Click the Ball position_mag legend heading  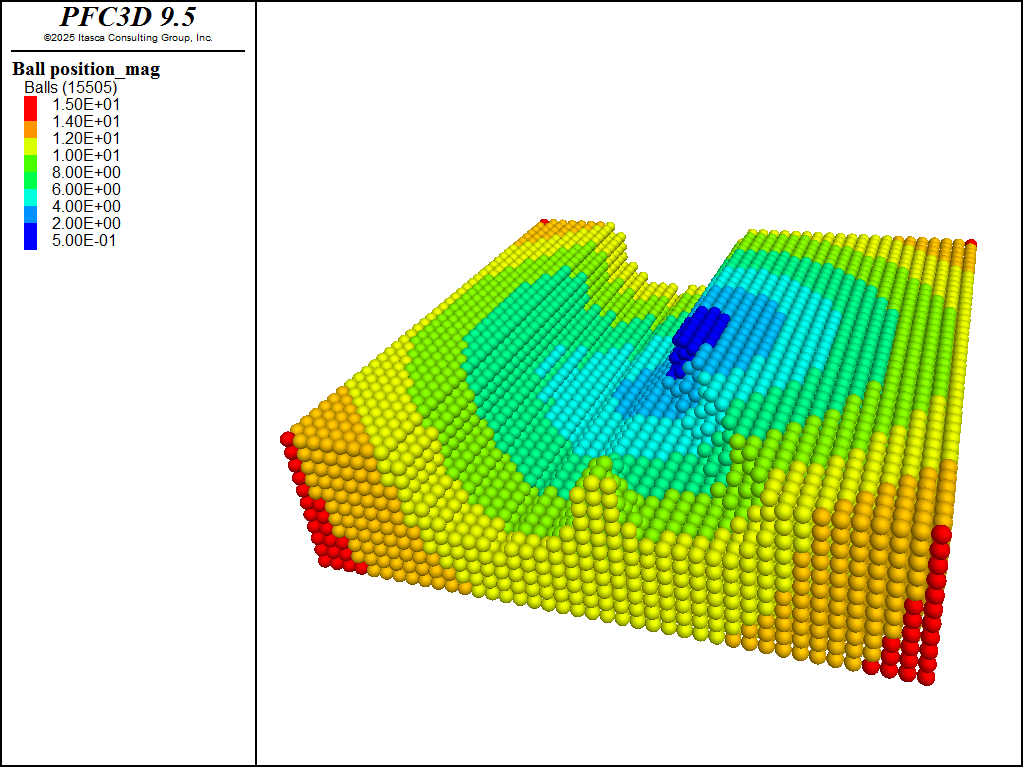point(86,69)
